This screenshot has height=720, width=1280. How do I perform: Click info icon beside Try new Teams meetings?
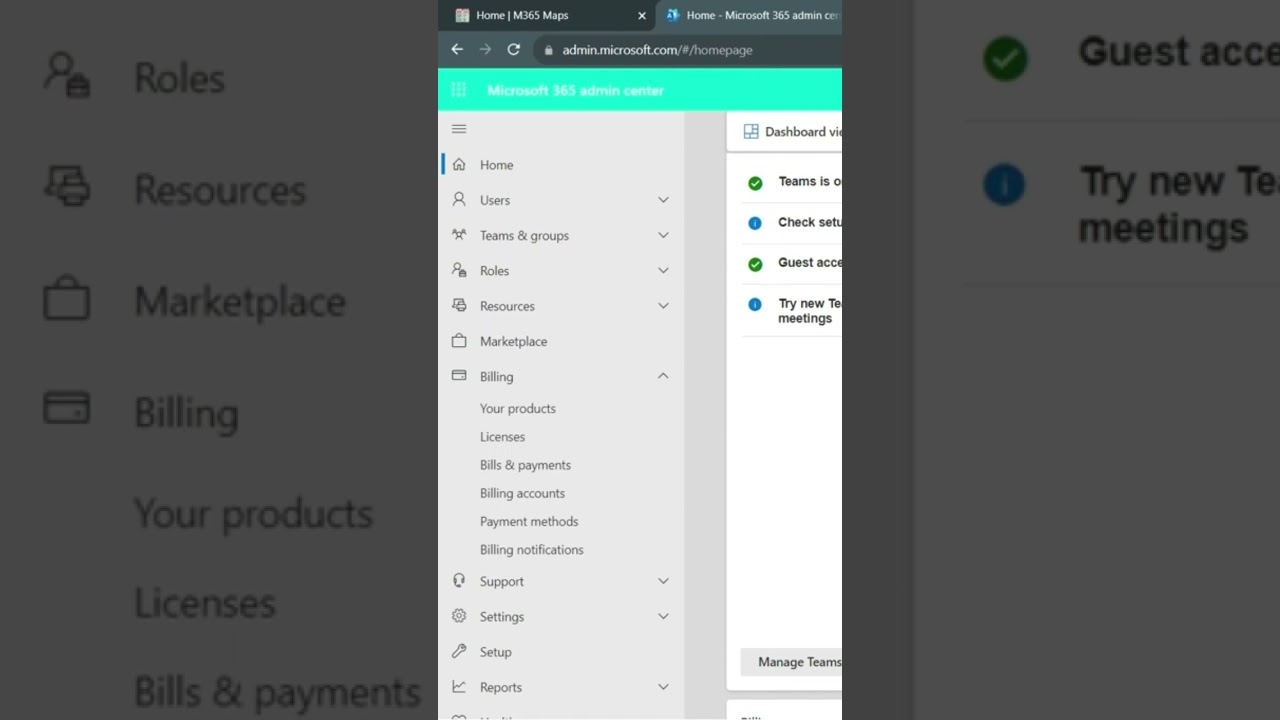click(755, 304)
